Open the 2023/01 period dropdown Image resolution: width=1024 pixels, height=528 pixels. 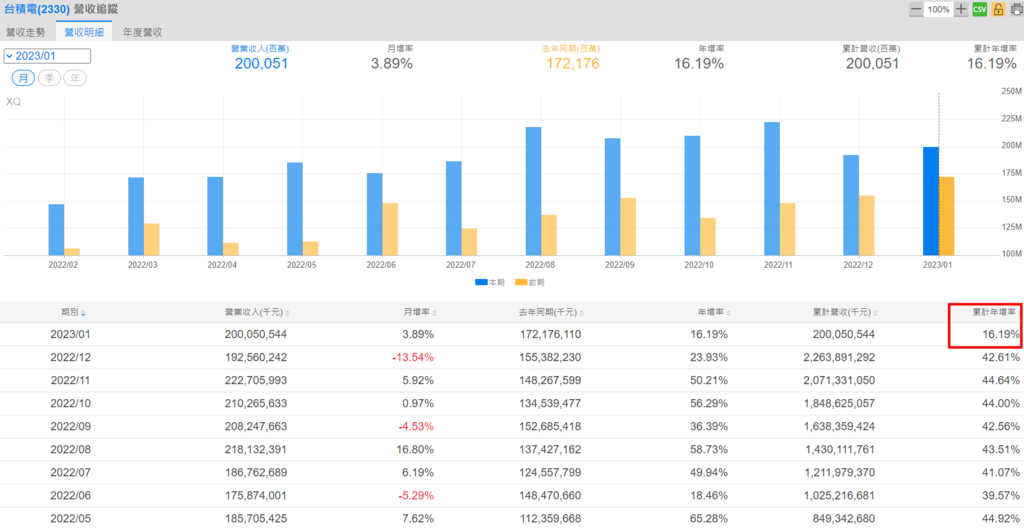47,56
